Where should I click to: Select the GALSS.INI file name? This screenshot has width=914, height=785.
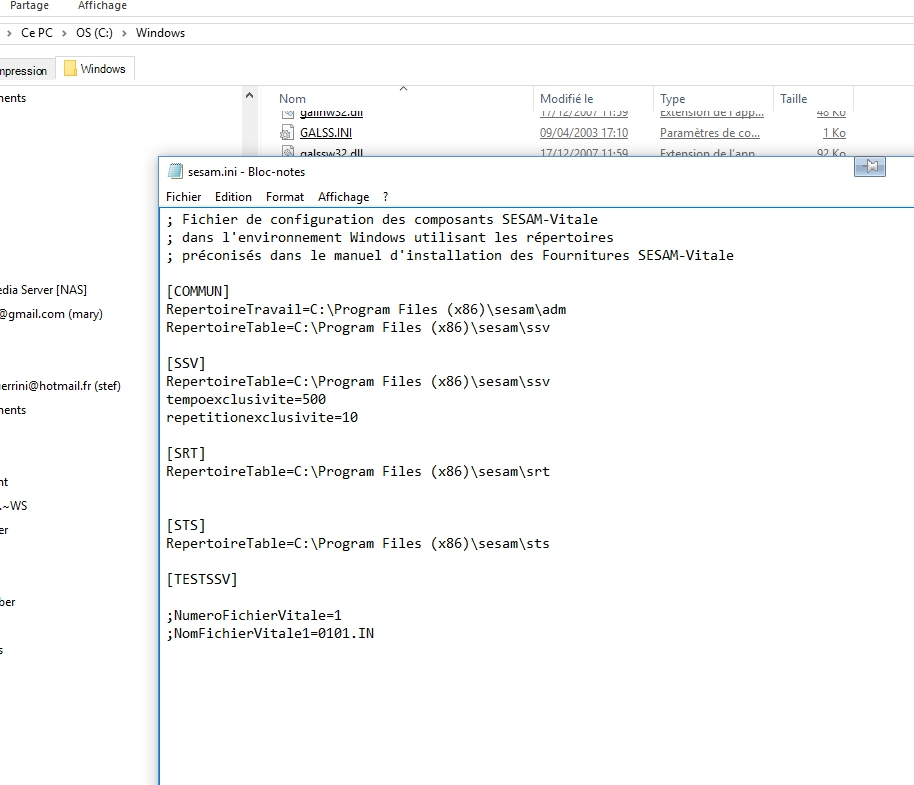point(325,133)
